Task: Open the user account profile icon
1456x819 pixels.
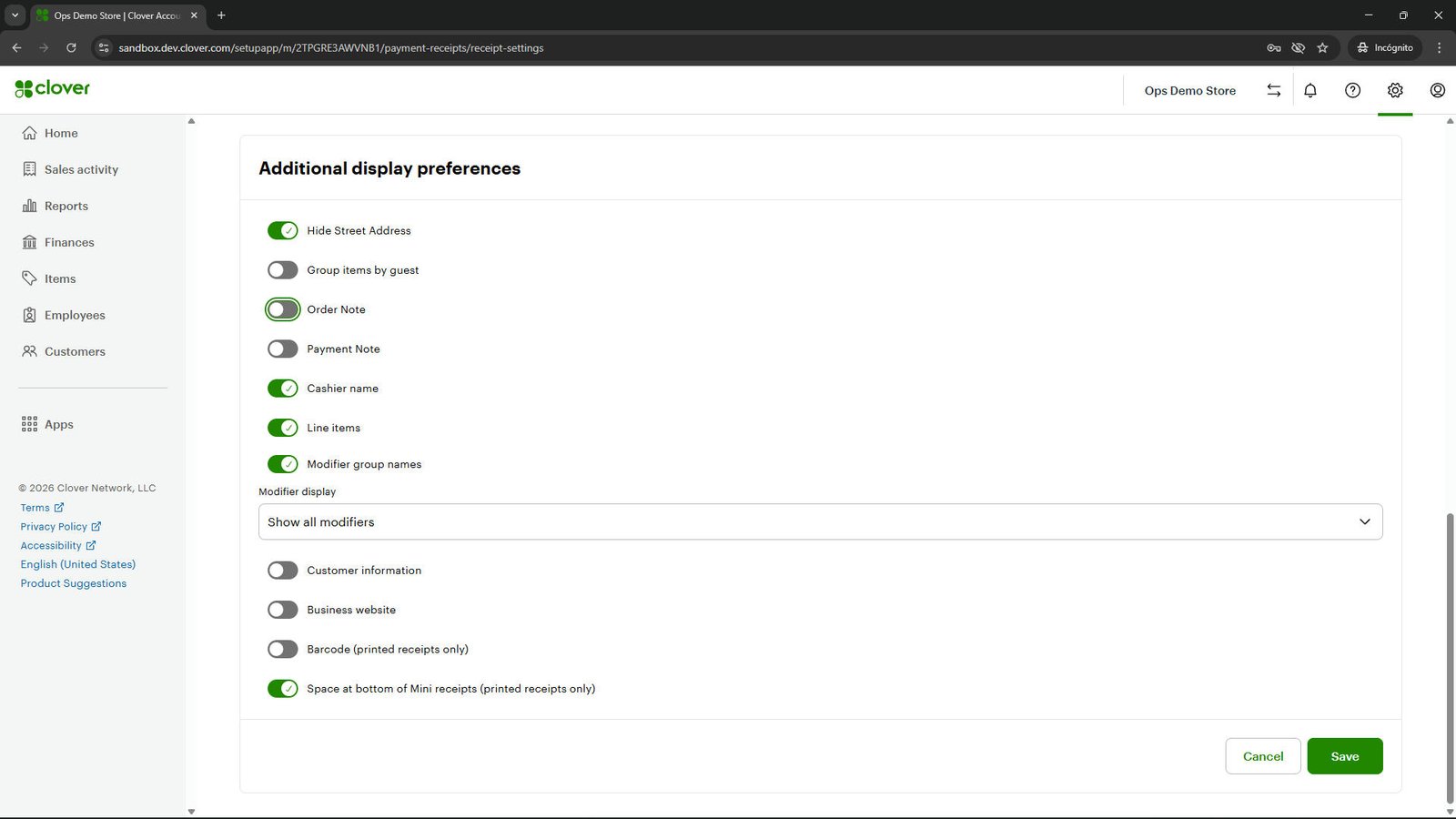Action: tap(1438, 90)
